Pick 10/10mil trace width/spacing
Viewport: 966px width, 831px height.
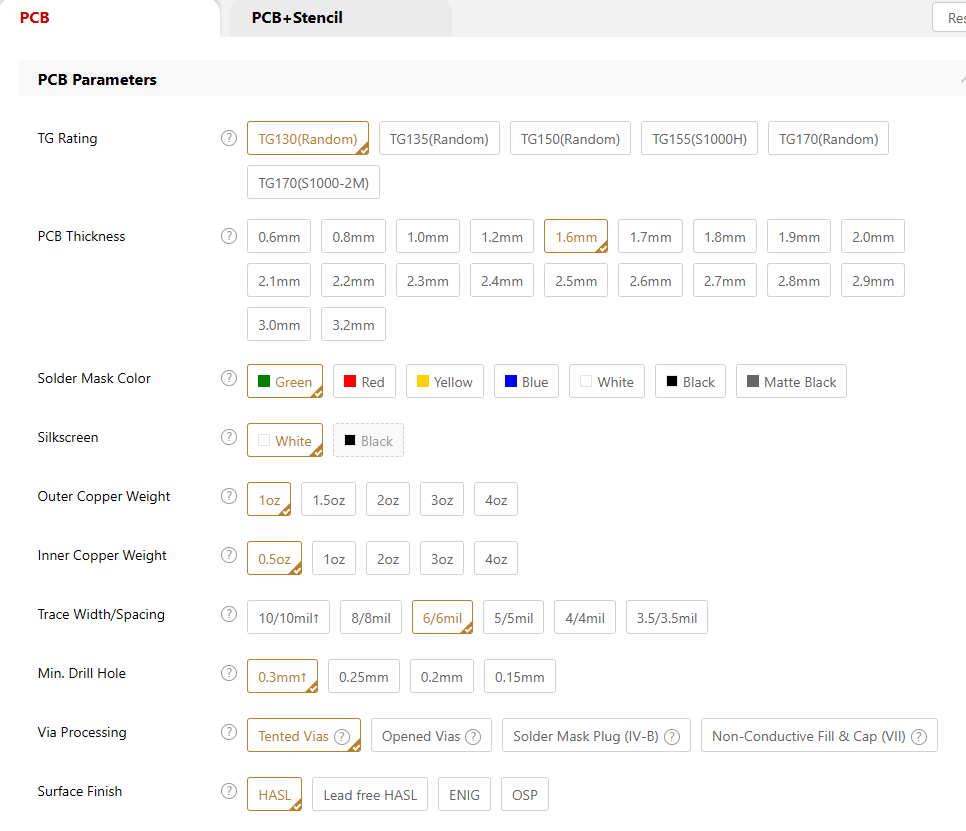[x=288, y=617]
